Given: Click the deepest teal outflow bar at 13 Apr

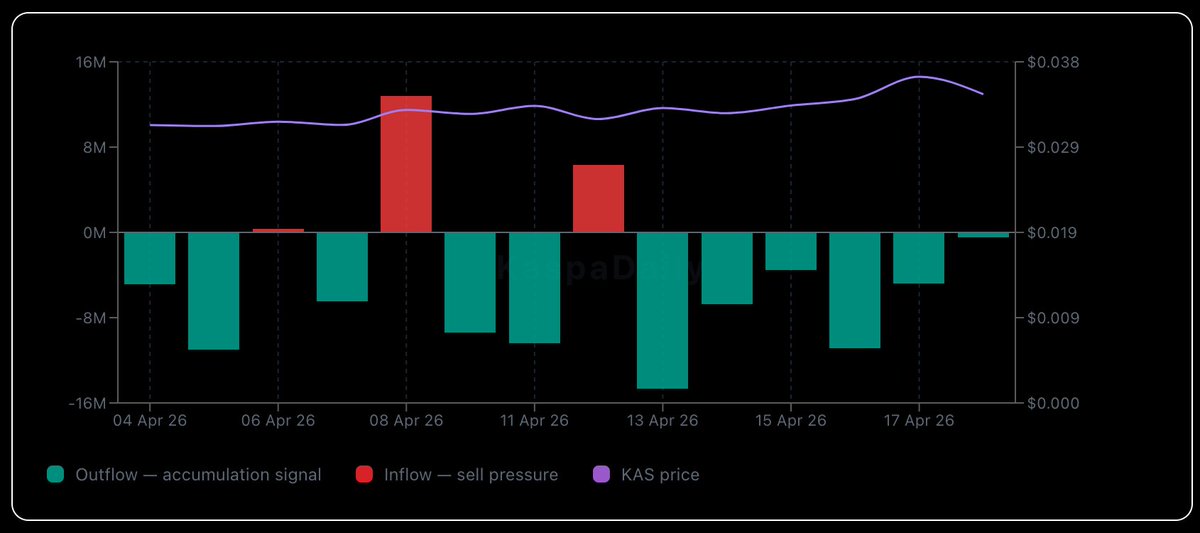Looking at the screenshot, I should click(x=662, y=310).
